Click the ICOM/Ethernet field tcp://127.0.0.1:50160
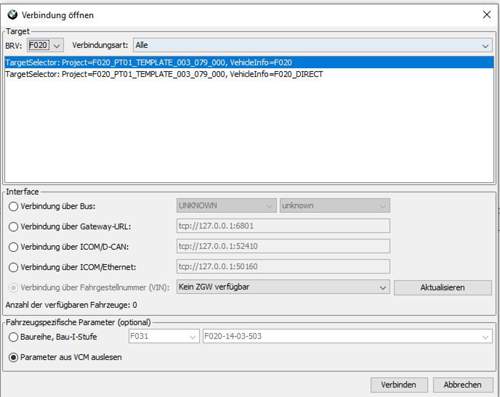The height and width of the screenshot is (397, 500). 283,267
